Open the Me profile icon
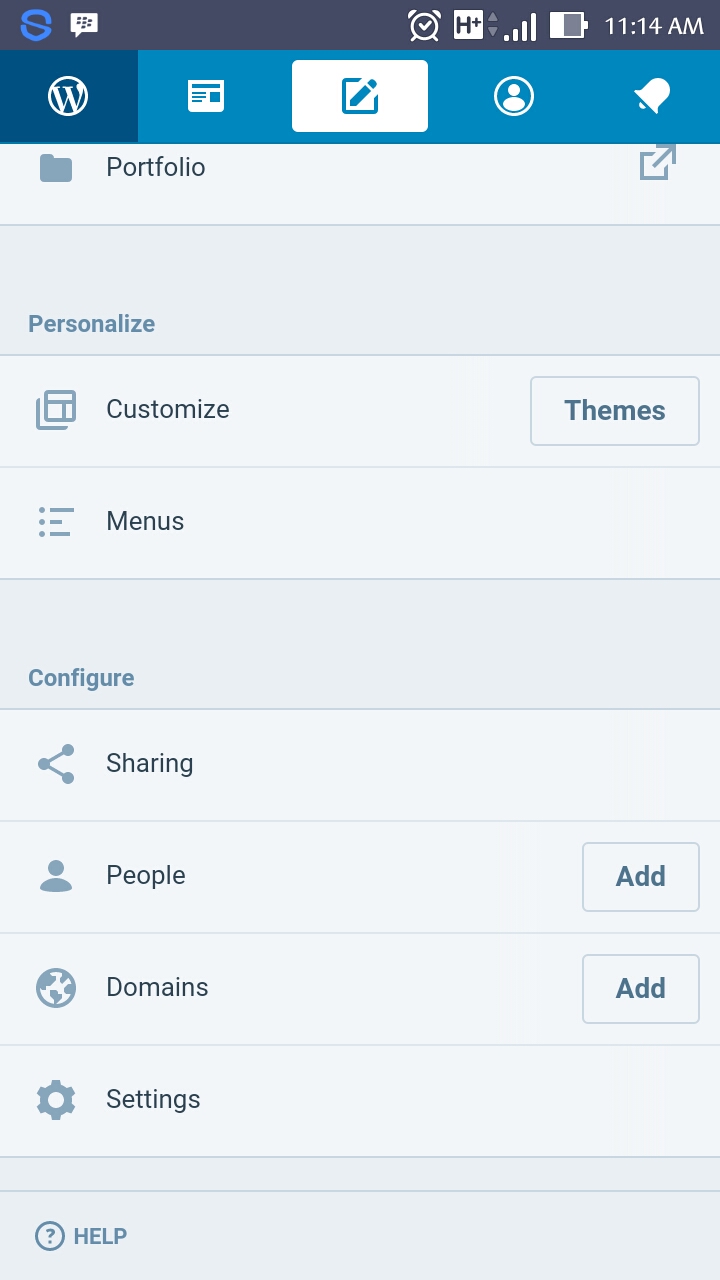Screen dimensions: 720x1280 click(x=513, y=95)
